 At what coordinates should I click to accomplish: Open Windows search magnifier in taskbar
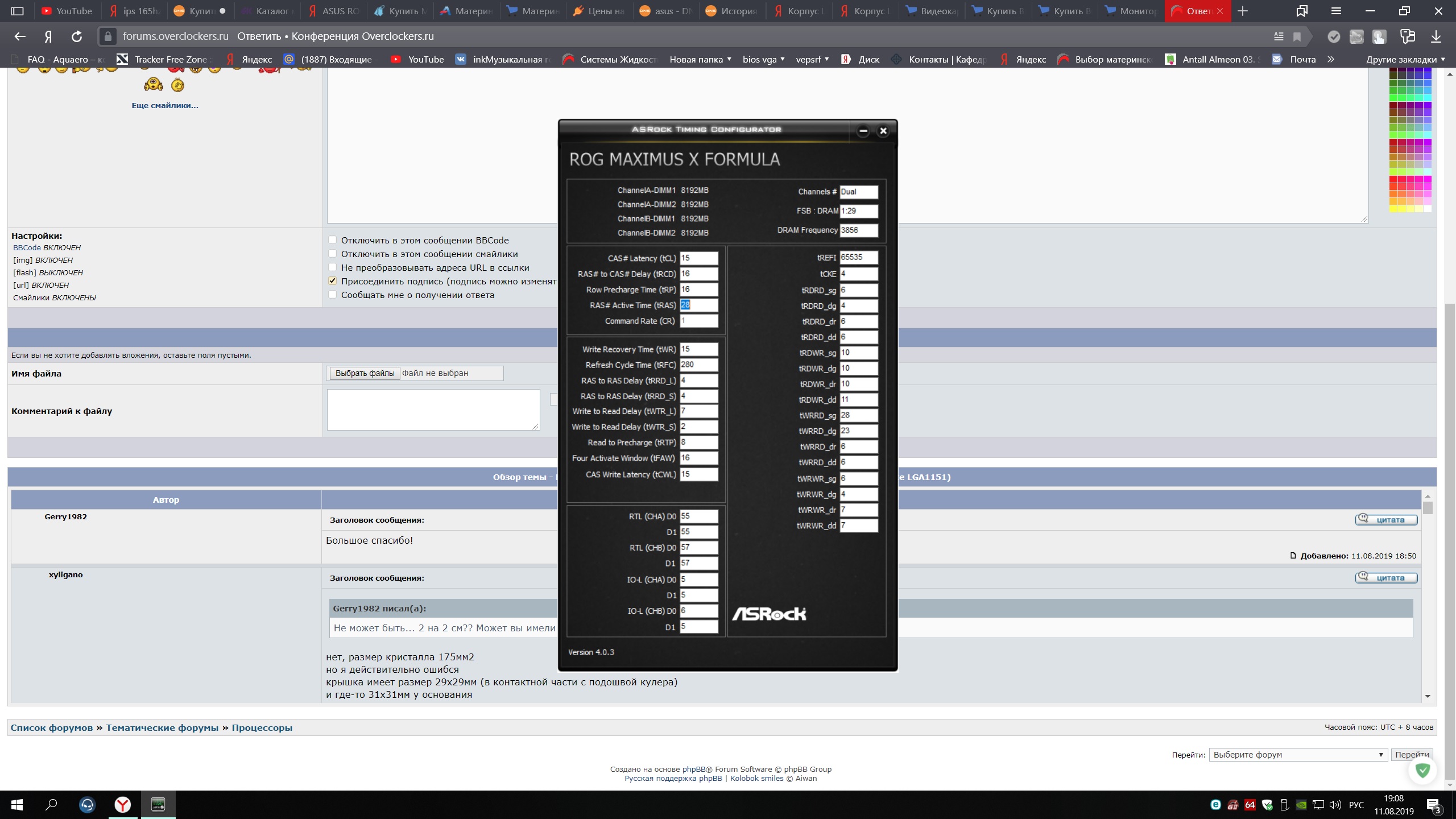[51, 804]
